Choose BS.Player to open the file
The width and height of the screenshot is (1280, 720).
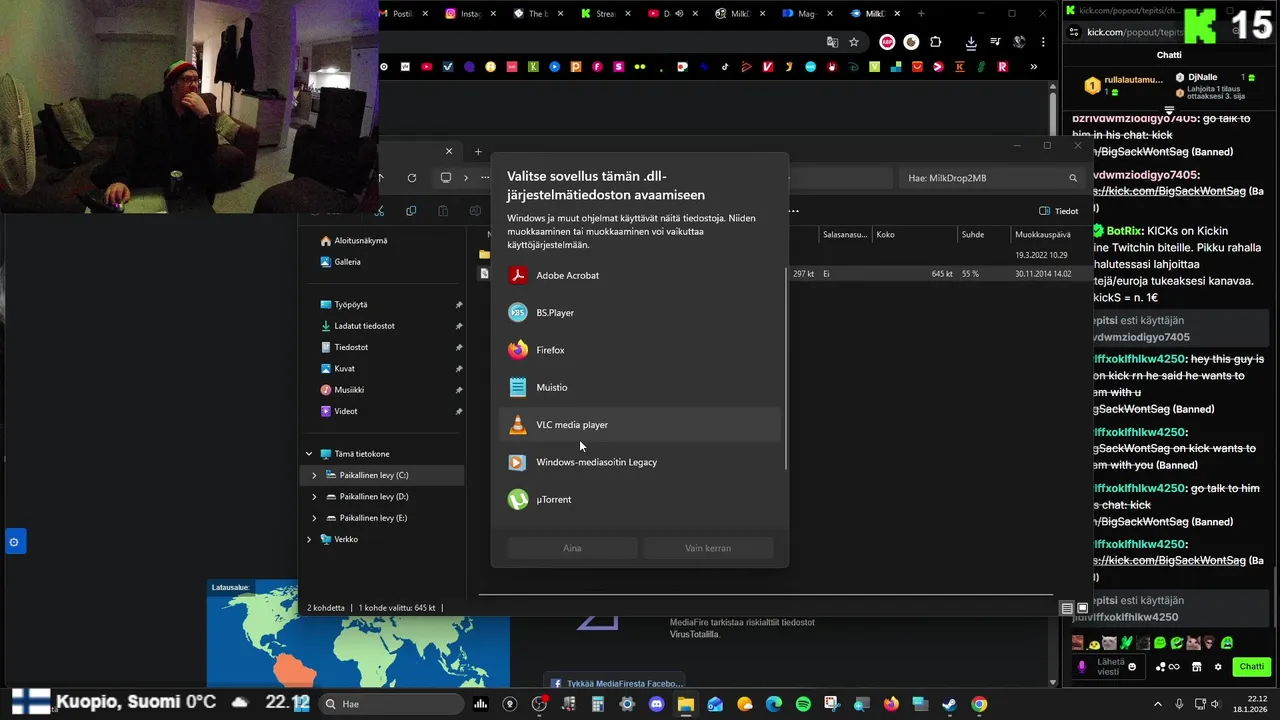tap(640, 313)
